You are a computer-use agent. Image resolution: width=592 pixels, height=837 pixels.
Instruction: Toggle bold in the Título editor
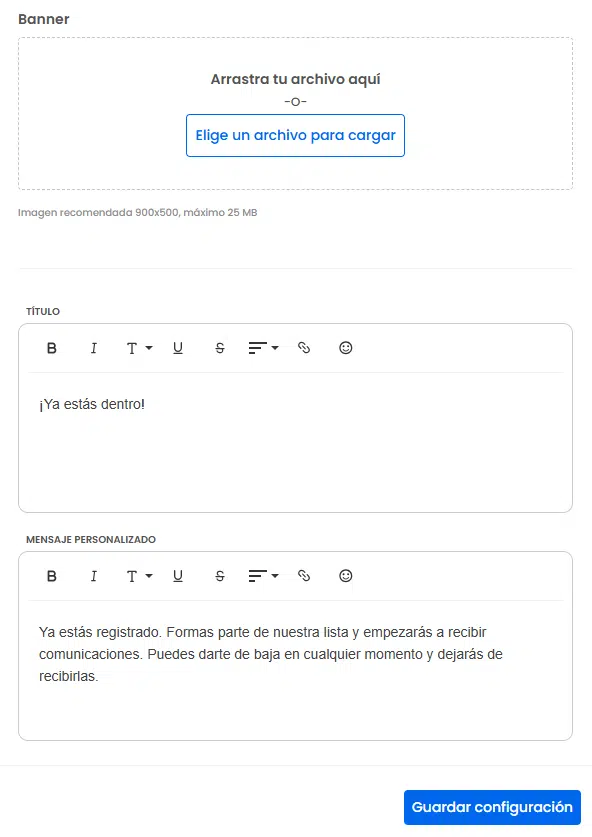click(52, 348)
